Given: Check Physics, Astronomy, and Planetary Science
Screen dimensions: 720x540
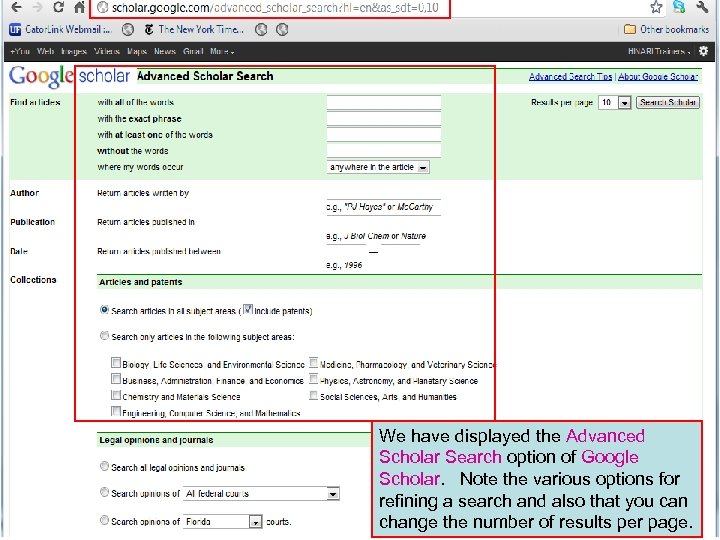Looking at the screenshot, I should click(313, 379).
